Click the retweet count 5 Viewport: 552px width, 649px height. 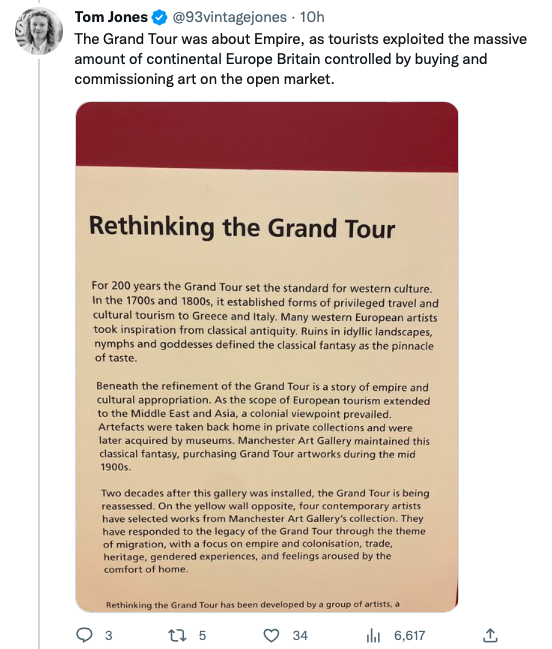[202, 635]
